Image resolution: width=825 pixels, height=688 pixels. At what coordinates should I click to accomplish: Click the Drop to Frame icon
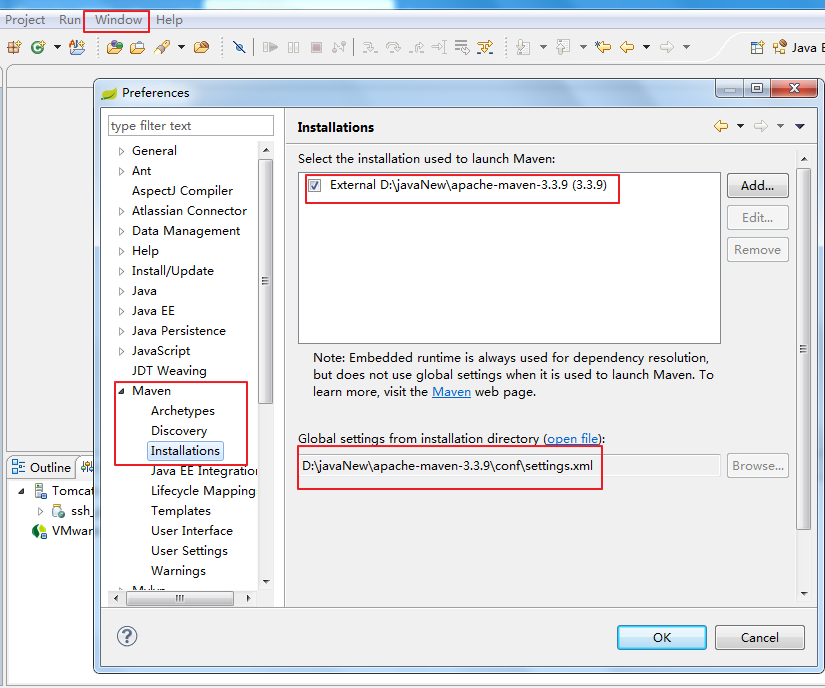pyautogui.click(x=461, y=47)
